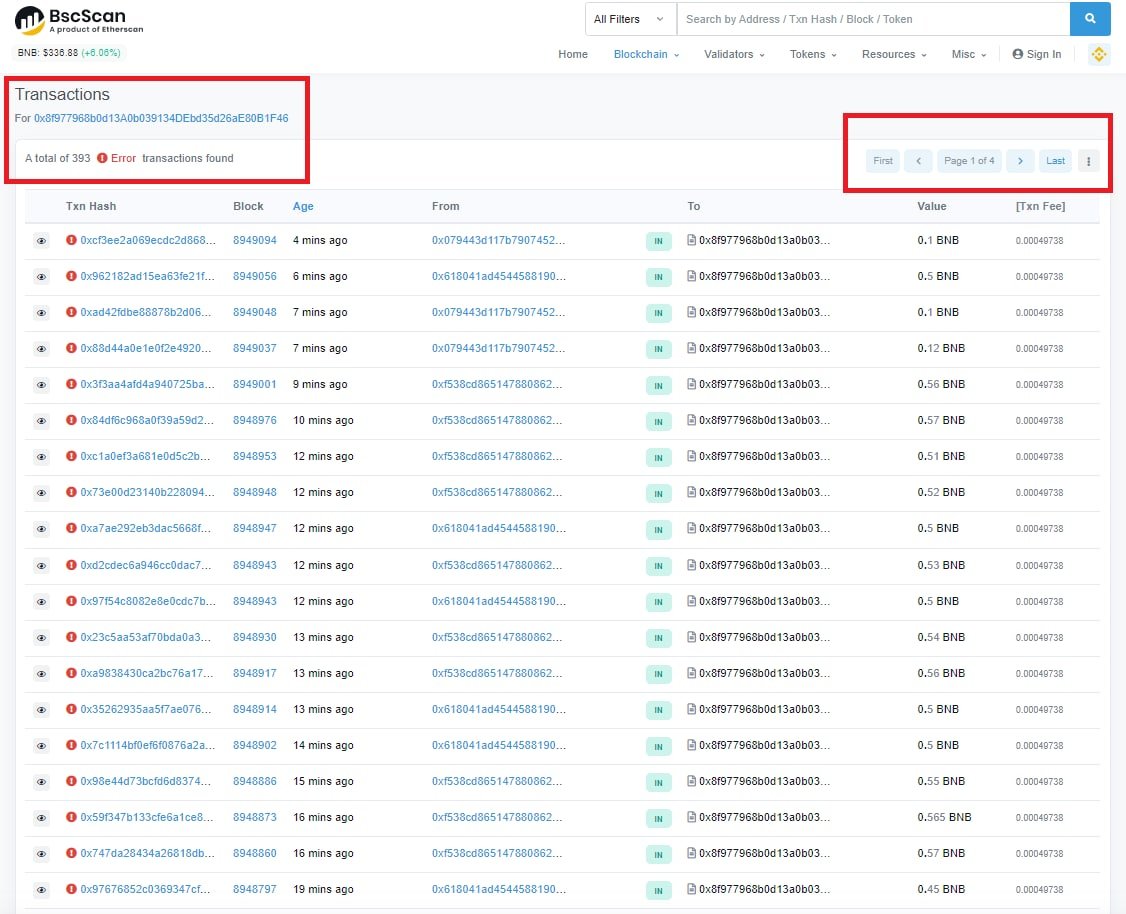This screenshot has height=914, width=1126.
Task: Click error icon on row 0x747da28434a26818db
Action: click(71, 853)
